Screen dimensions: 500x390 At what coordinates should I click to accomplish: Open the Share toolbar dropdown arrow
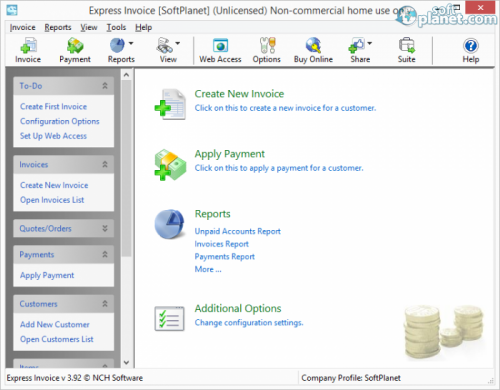coord(369,43)
